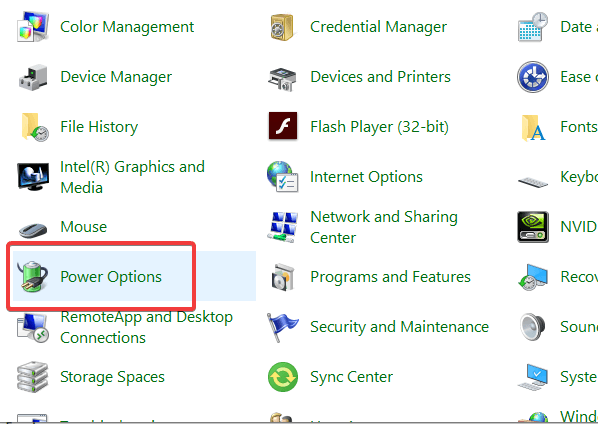598x424 pixels.
Task: Click the Fonts folder icon
Action: coord(533,127)
